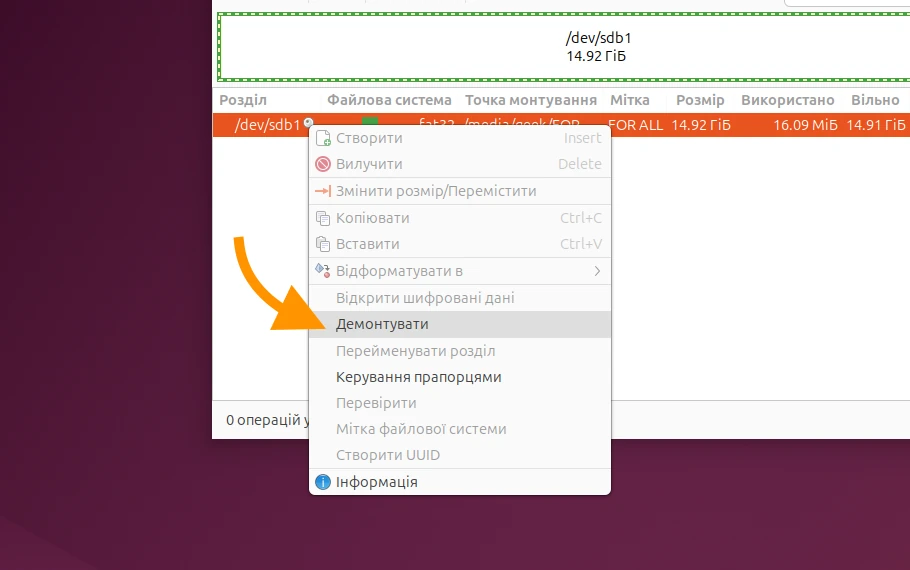Choose Вставити menu entry
The width and height of the screenshot is (910, 570).
[460, 244]
